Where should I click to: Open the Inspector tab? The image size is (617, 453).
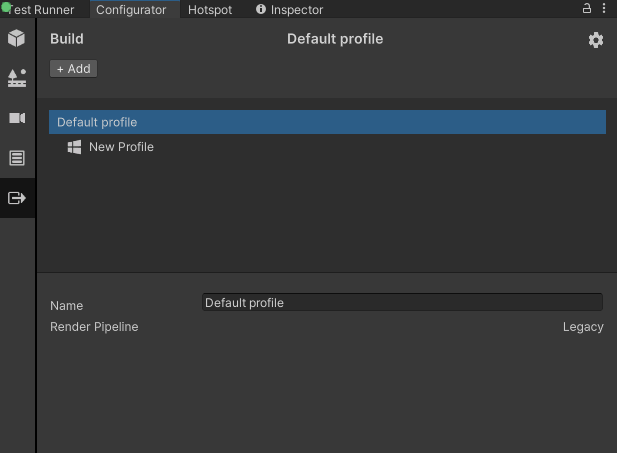click(290, 10)
